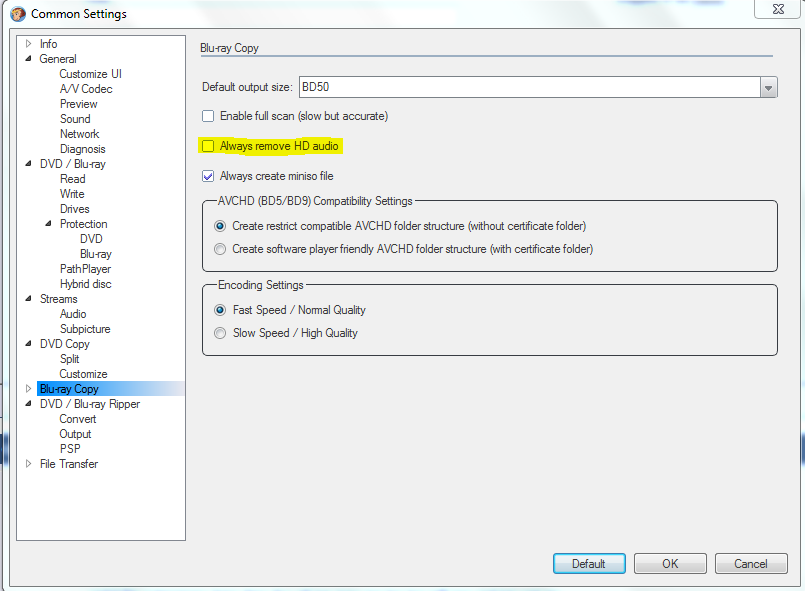Select the DVD Copy category
805x591 pixels.
(x=65, y=344)
